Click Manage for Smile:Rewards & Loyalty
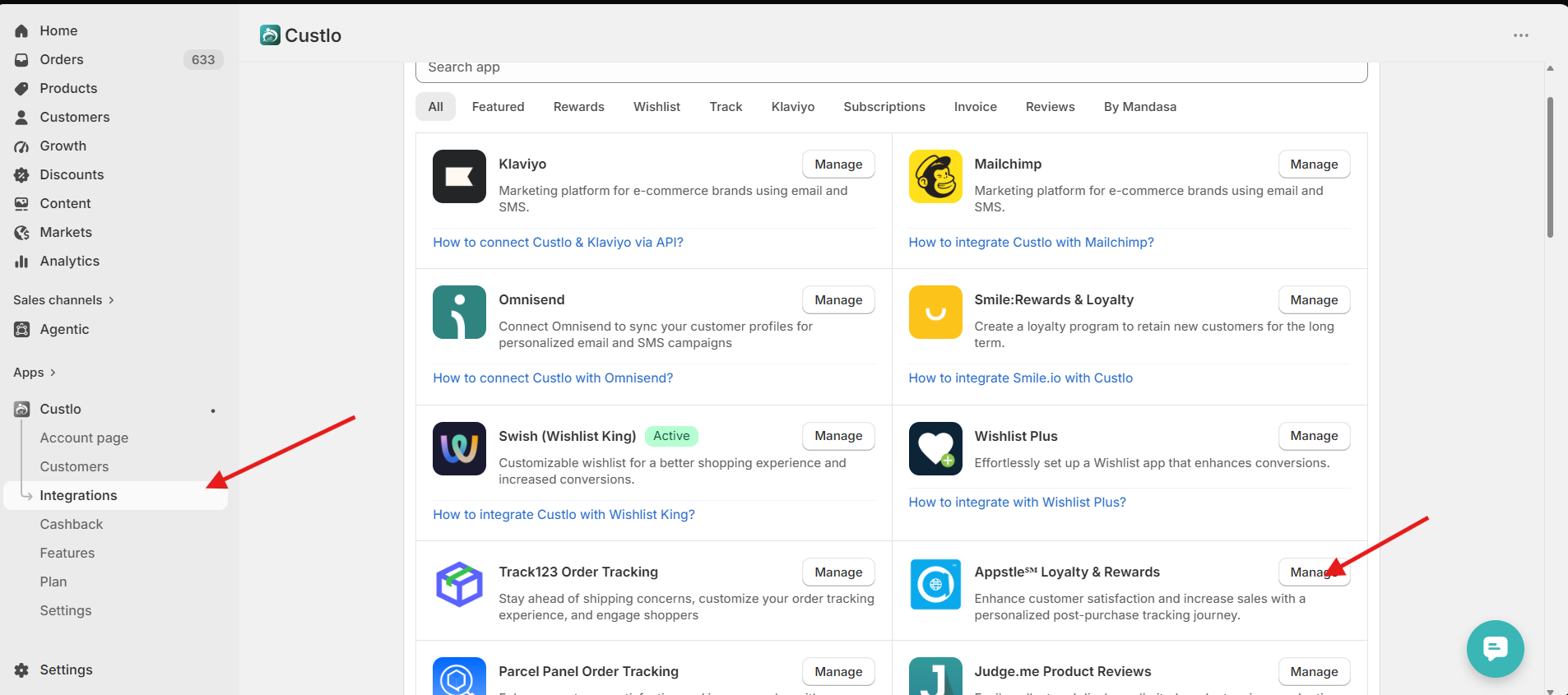 click(x=1314, y=300)
